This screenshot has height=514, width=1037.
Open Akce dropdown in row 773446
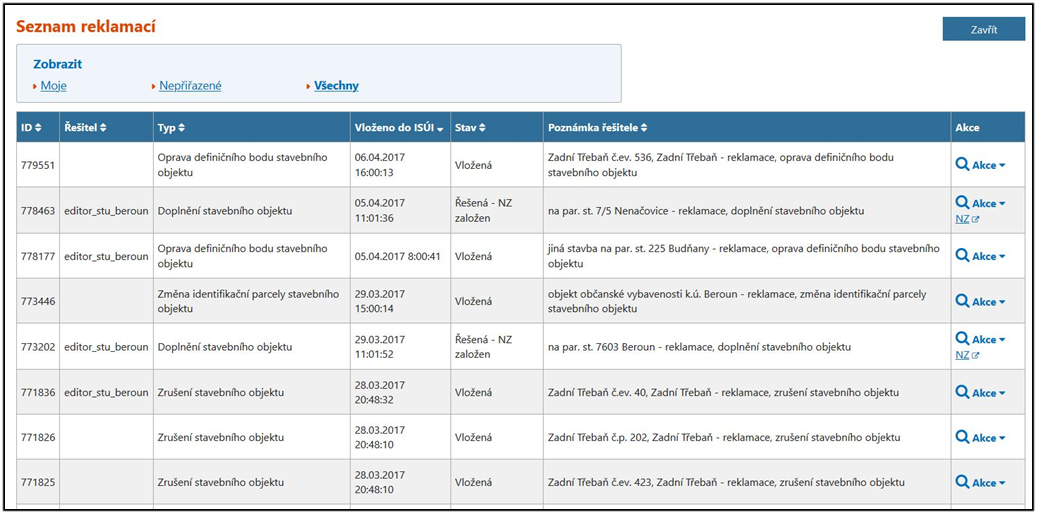pyautogui.click(x=988, y=301)
